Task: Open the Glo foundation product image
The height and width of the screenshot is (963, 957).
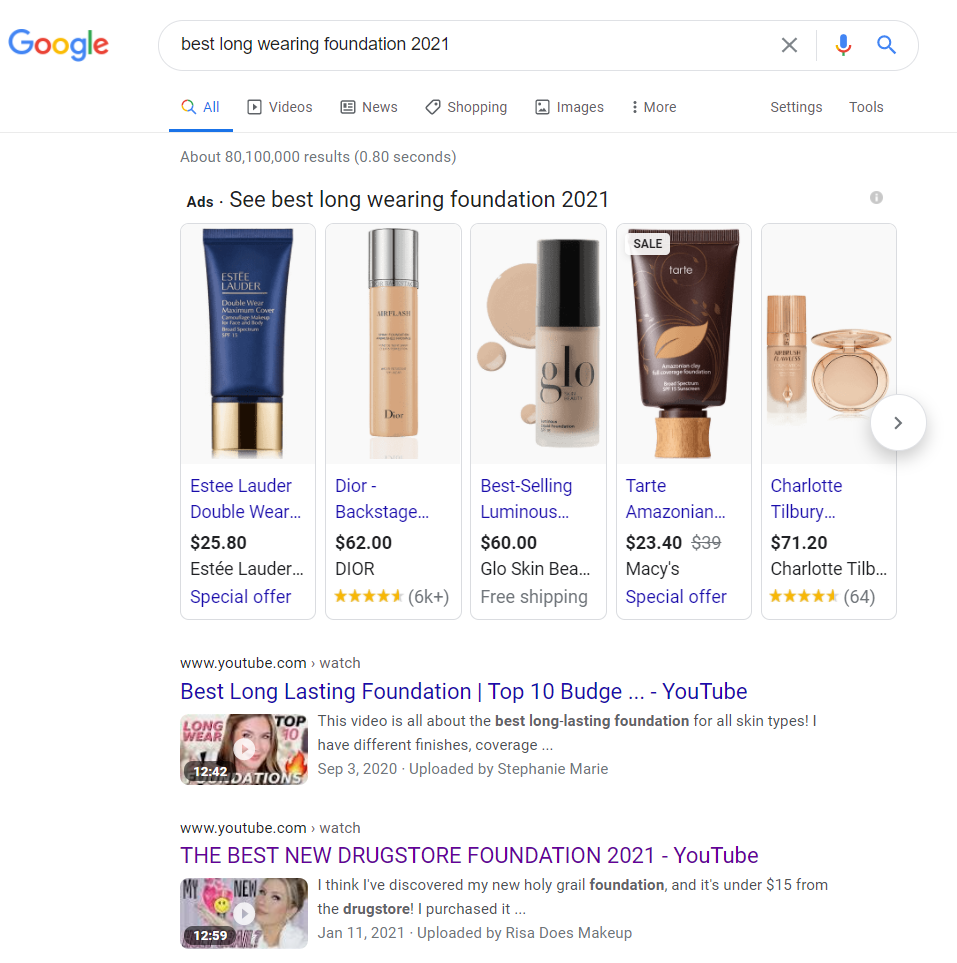Action: (538, 344)
